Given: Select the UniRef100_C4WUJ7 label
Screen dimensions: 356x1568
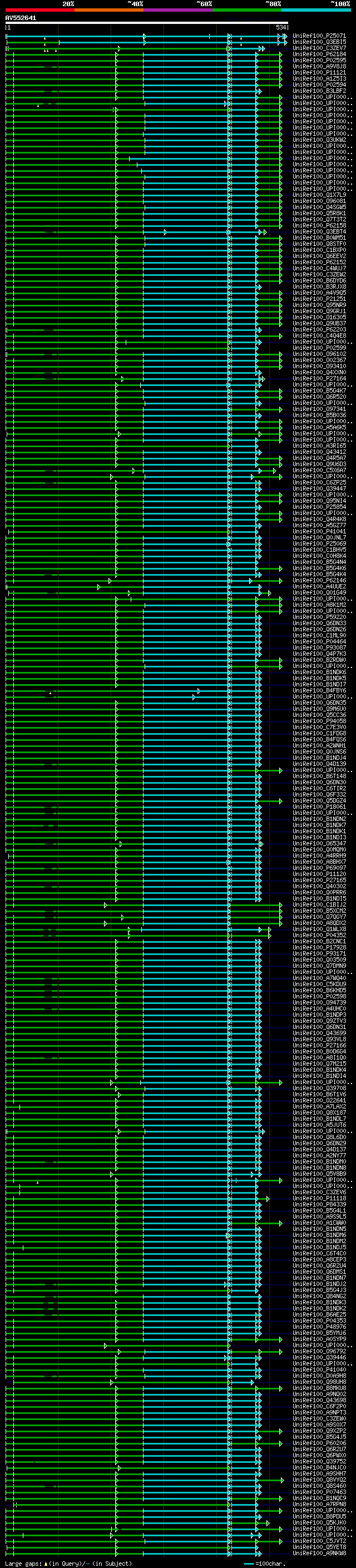Looking at the screenshot, I should click(x=319, y=269).
